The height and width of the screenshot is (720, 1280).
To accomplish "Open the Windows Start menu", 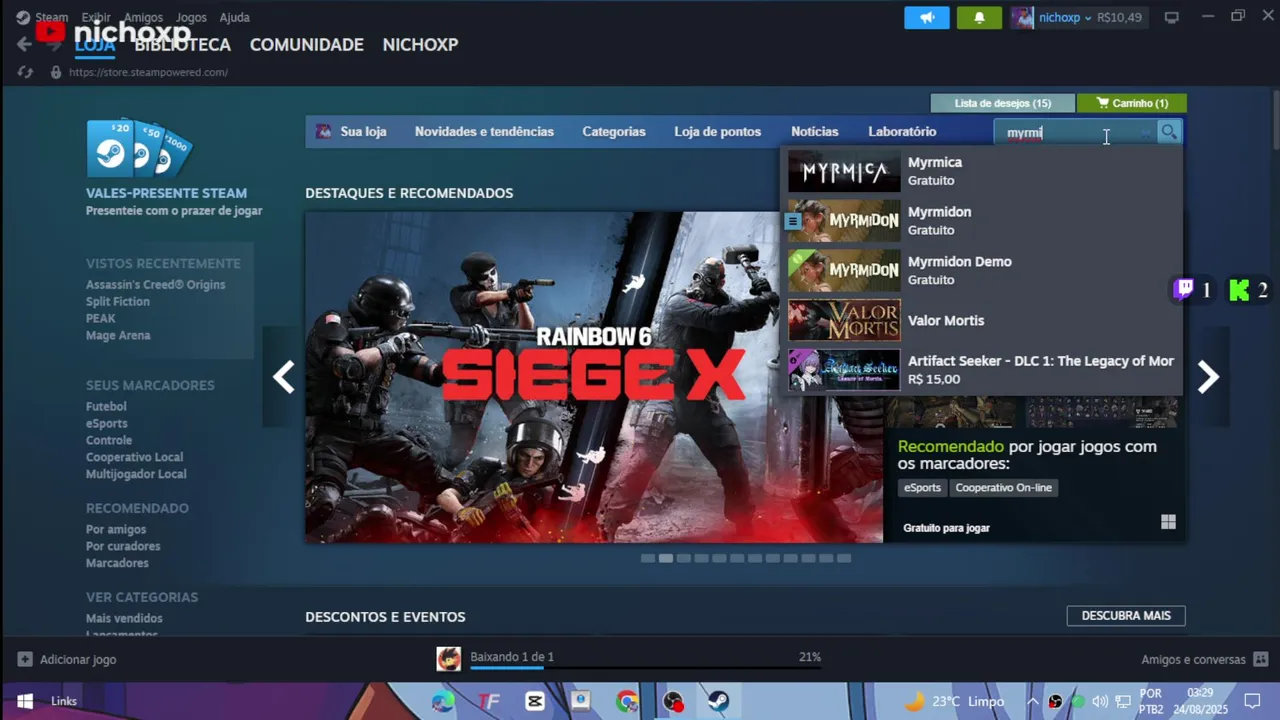I will pyautogui.click(x=25, y=701).
